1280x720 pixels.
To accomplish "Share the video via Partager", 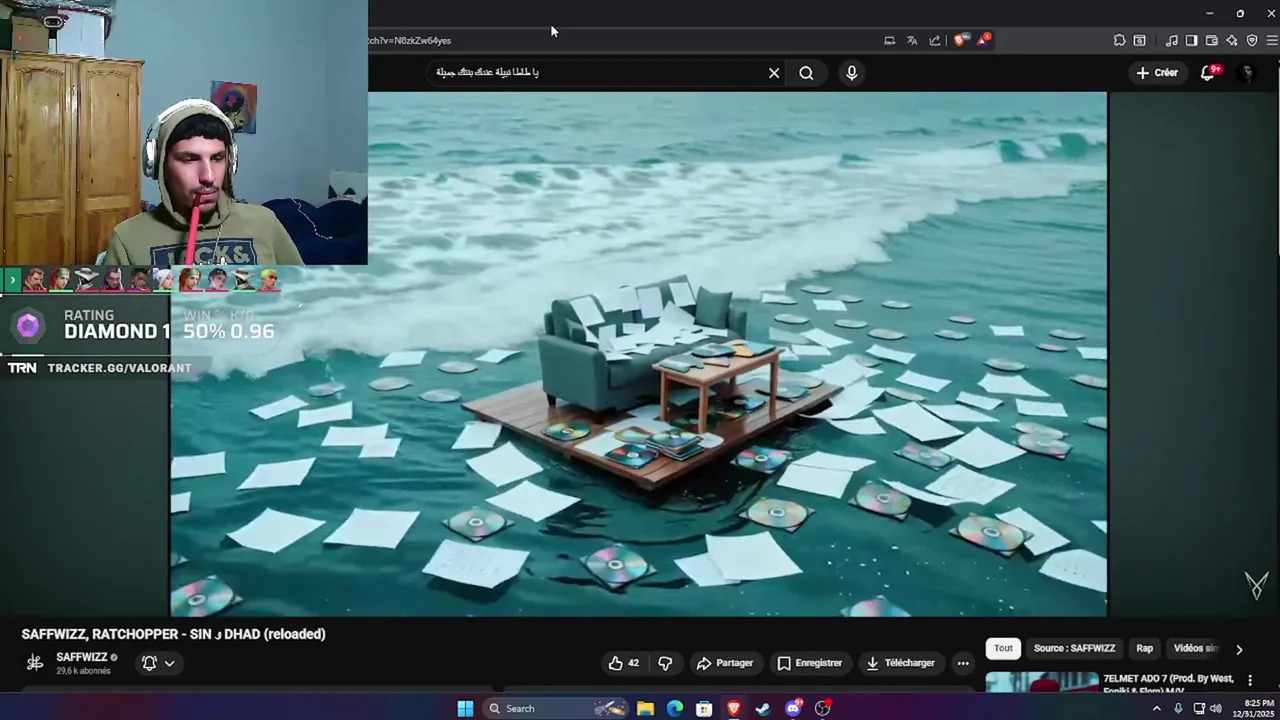I will (725, 663).
